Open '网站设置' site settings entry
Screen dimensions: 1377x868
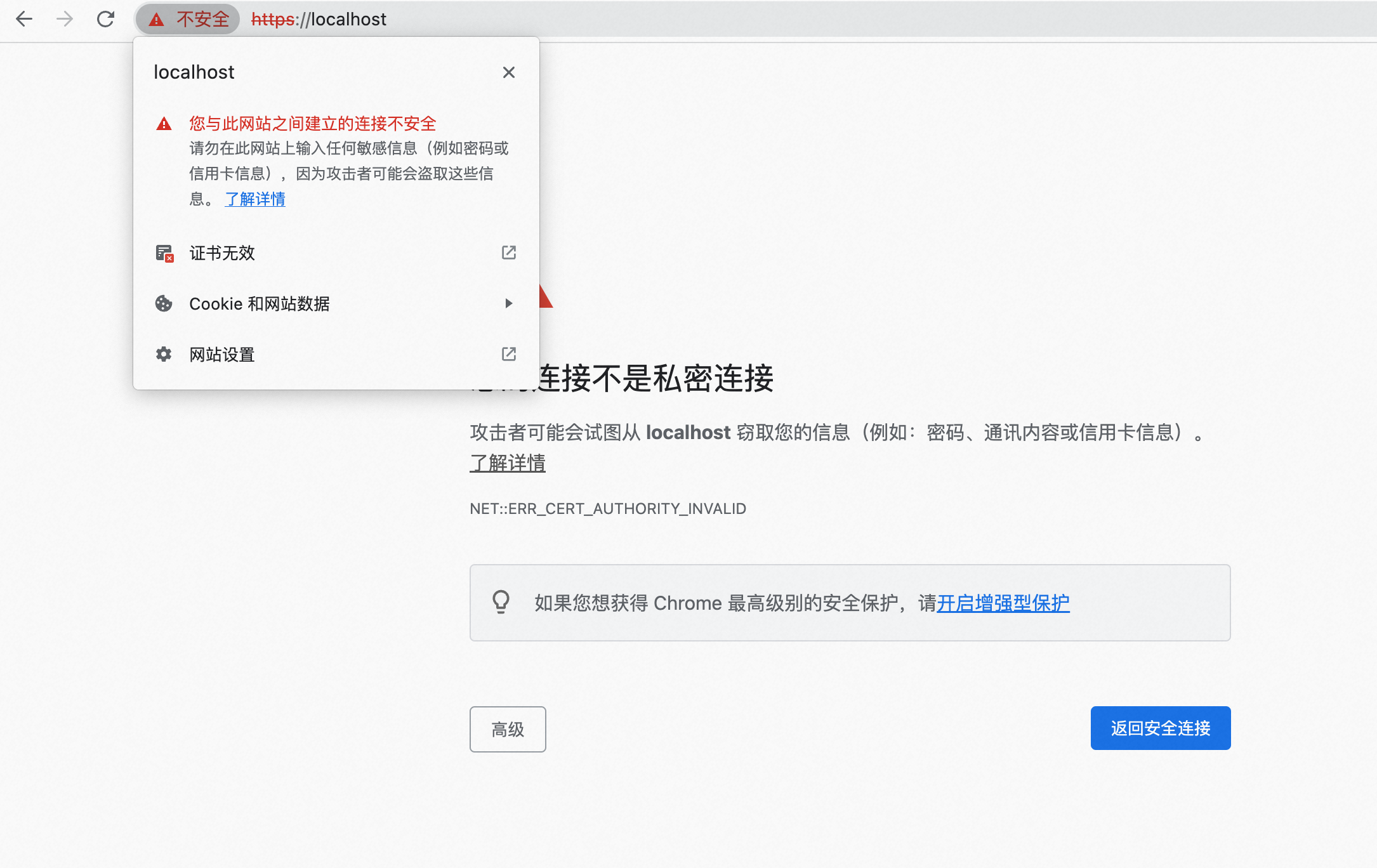coord(336,354)
